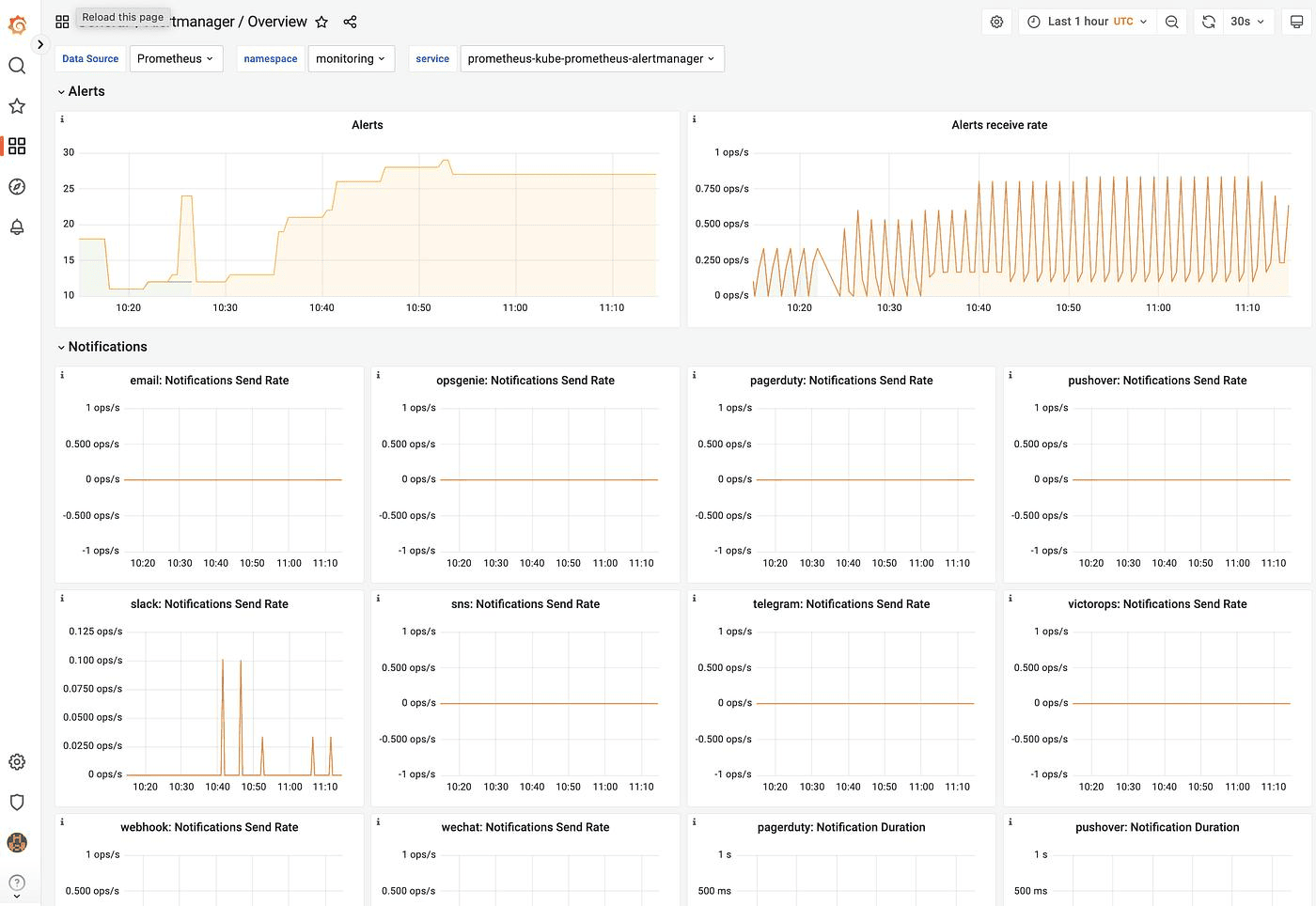Collapse the Notifications row

(x=102, y=347)
